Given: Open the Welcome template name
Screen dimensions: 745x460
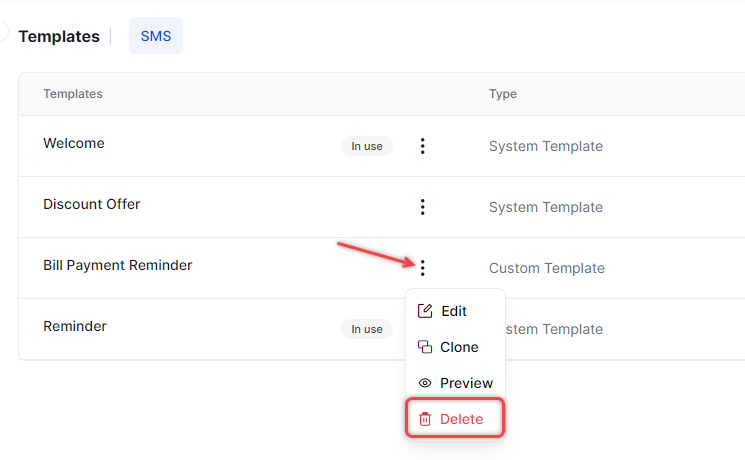Looking at the screenshot, I should [74, 143].
